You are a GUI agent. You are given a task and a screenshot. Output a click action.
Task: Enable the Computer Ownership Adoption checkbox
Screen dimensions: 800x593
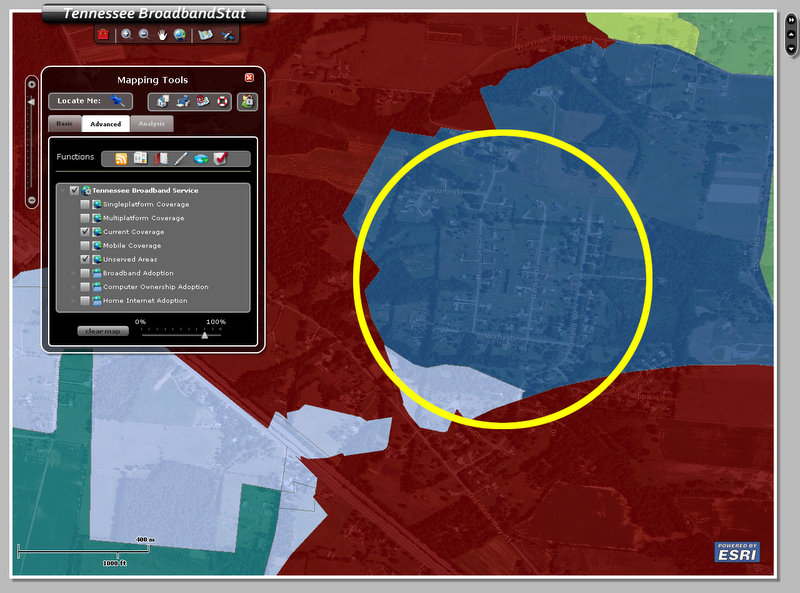tap(85, 287)
